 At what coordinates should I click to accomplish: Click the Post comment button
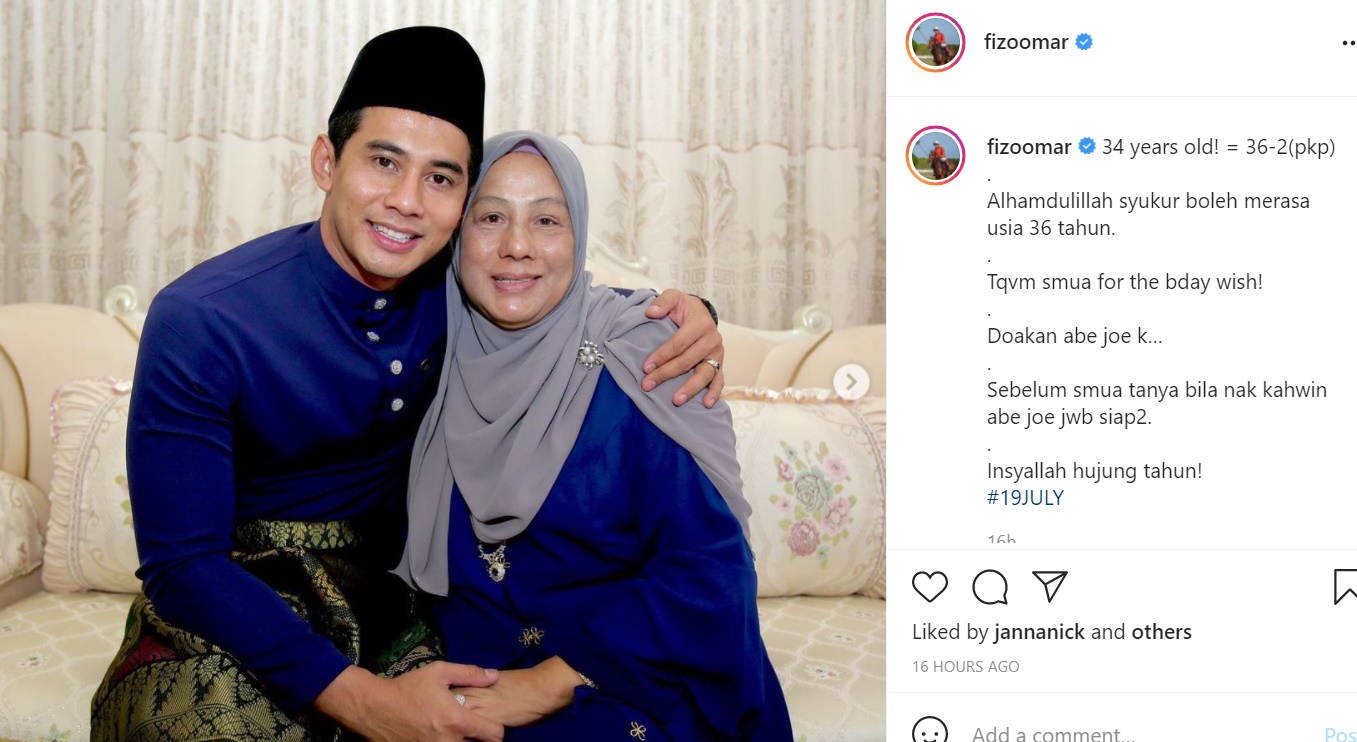[x=1340, y=734]
